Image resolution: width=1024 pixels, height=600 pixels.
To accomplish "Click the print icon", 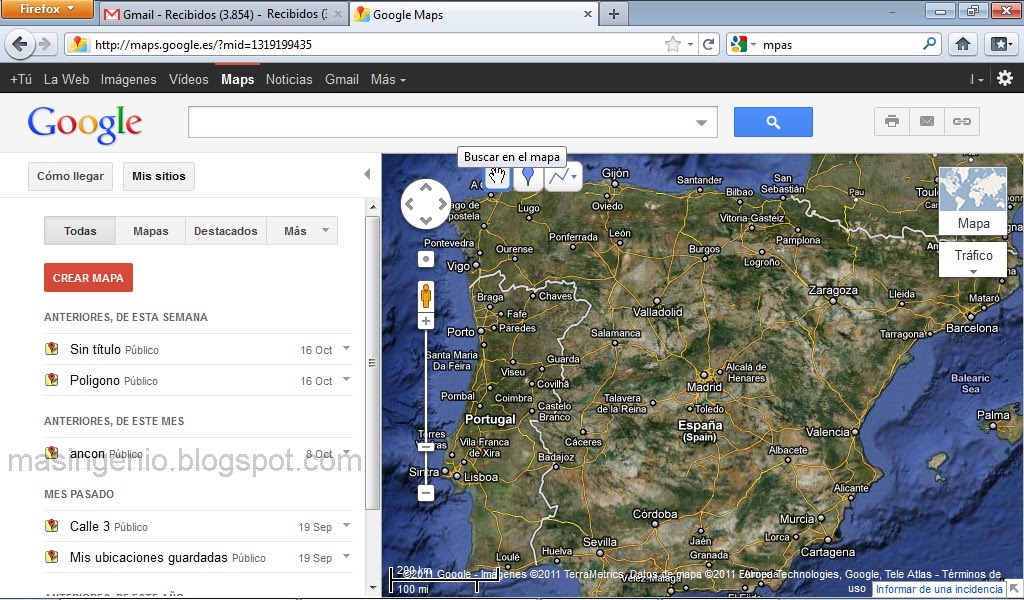I will 891,121.
